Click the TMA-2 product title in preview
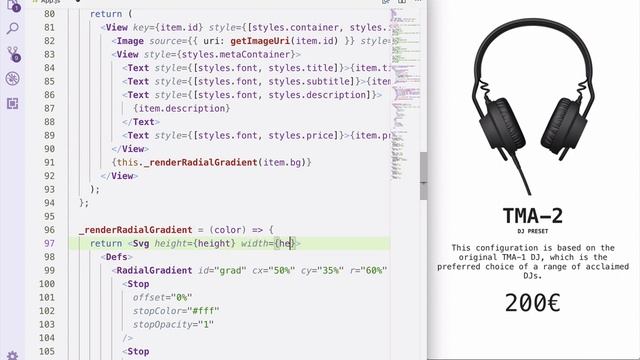 [533, 216]
